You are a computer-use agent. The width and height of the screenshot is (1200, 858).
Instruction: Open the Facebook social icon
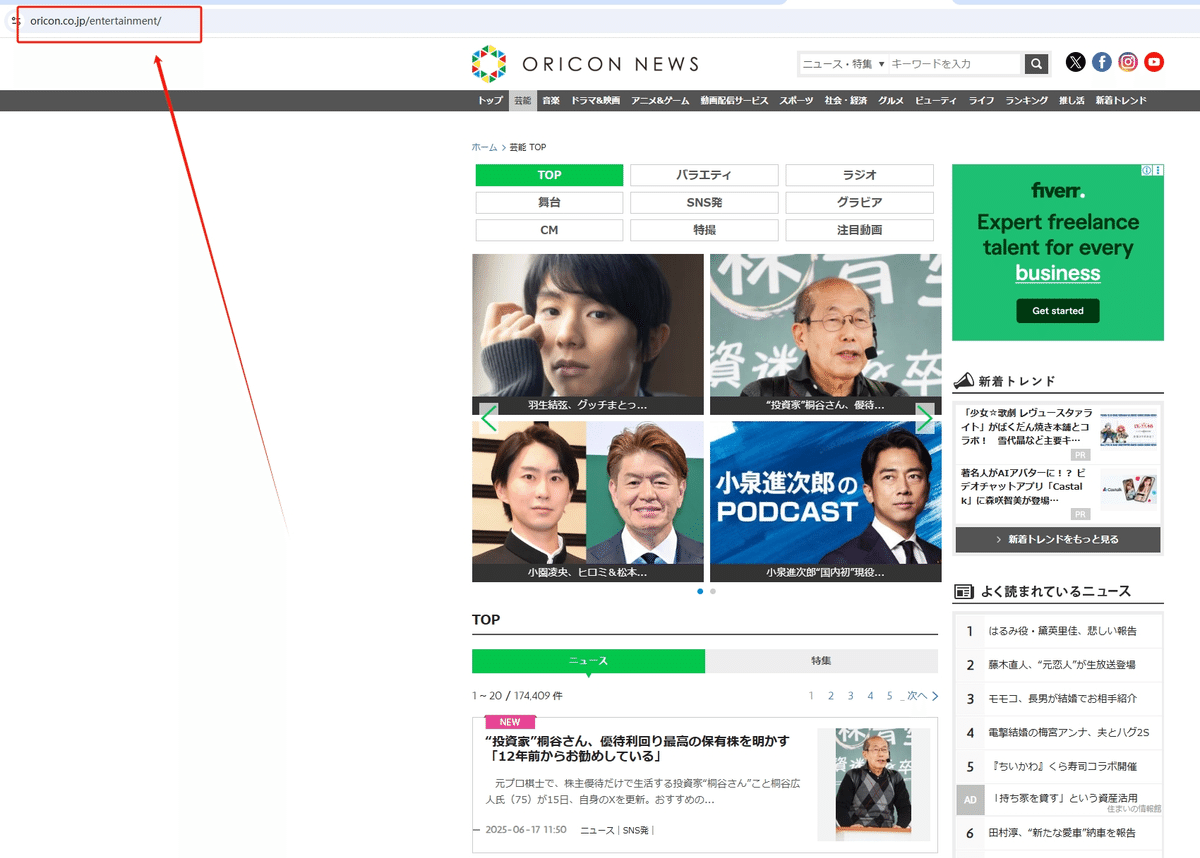click(x=1102, y=62)
